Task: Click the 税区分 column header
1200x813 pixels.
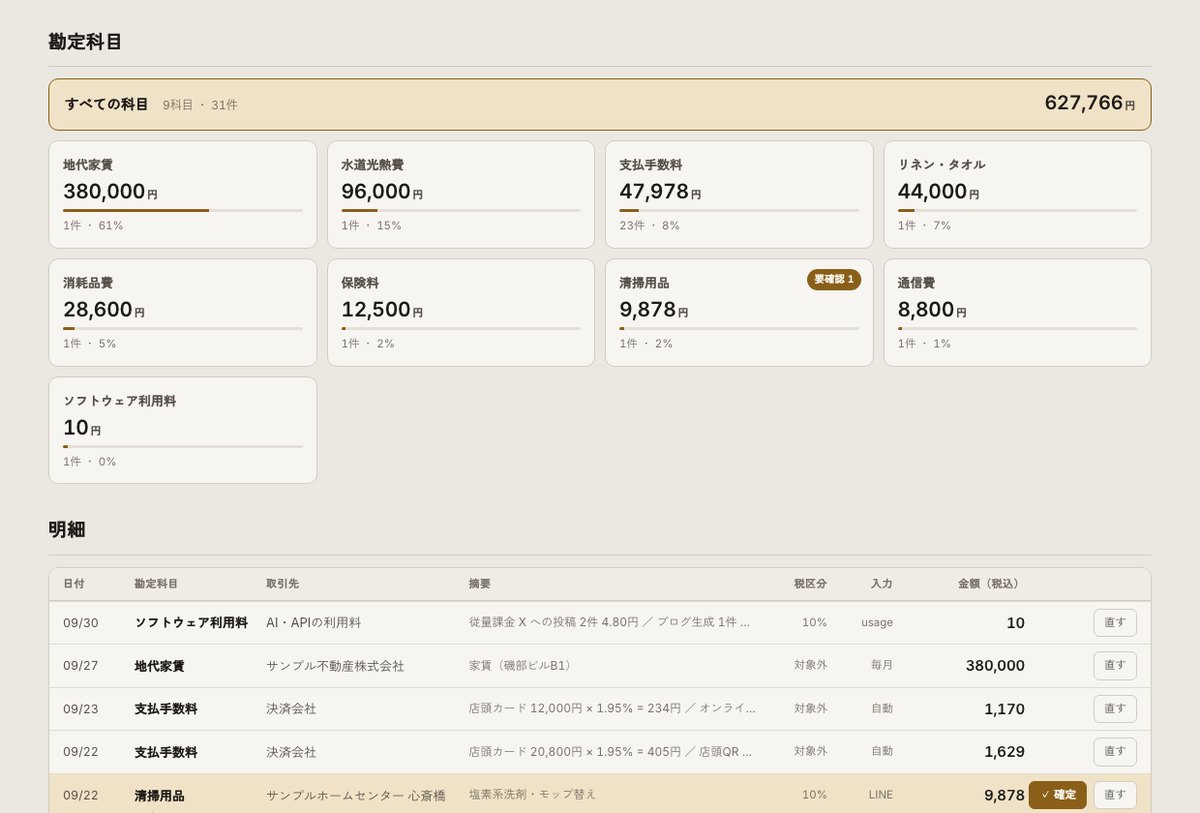Action: (810, 584)
